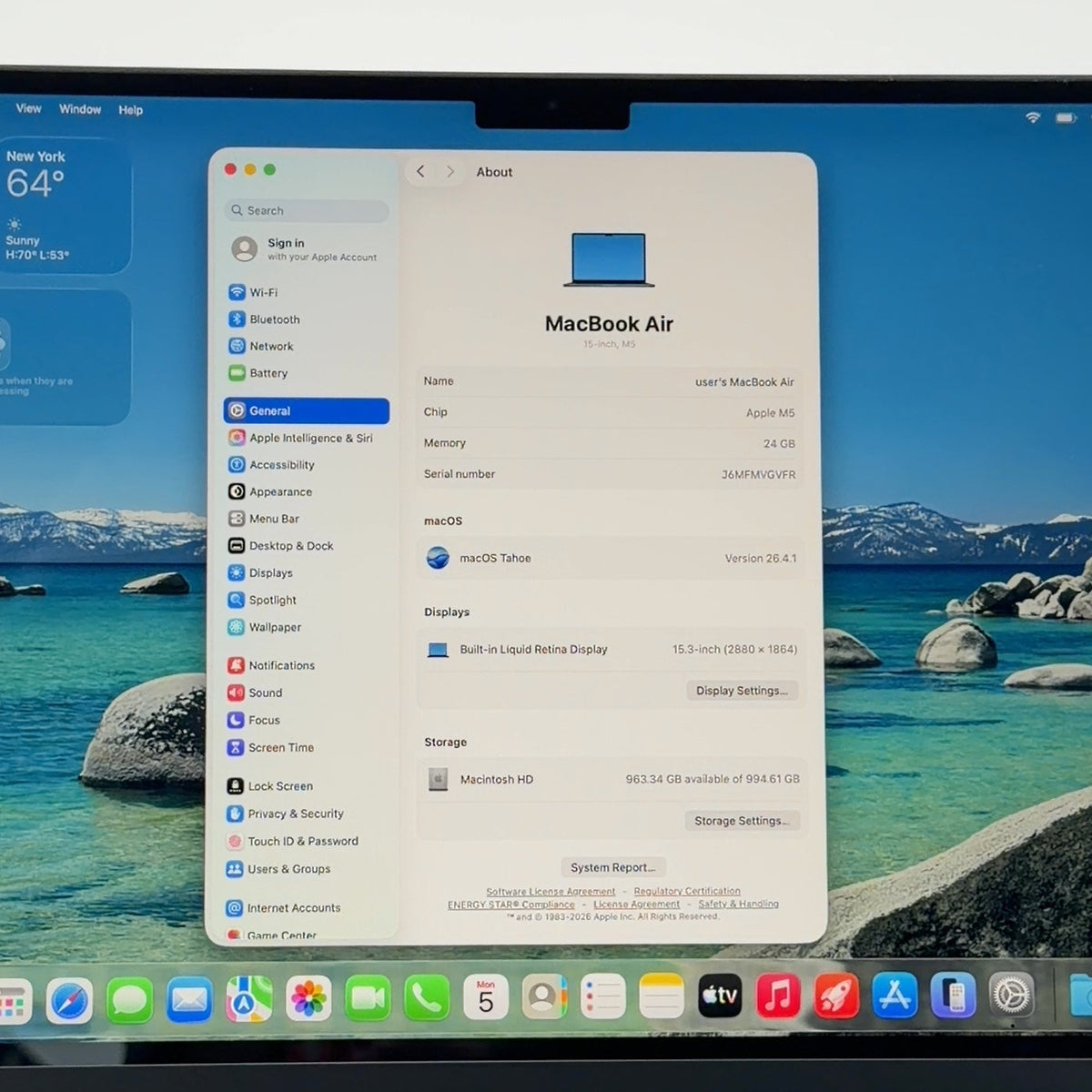Open Battery settings

tap(258, 373)
